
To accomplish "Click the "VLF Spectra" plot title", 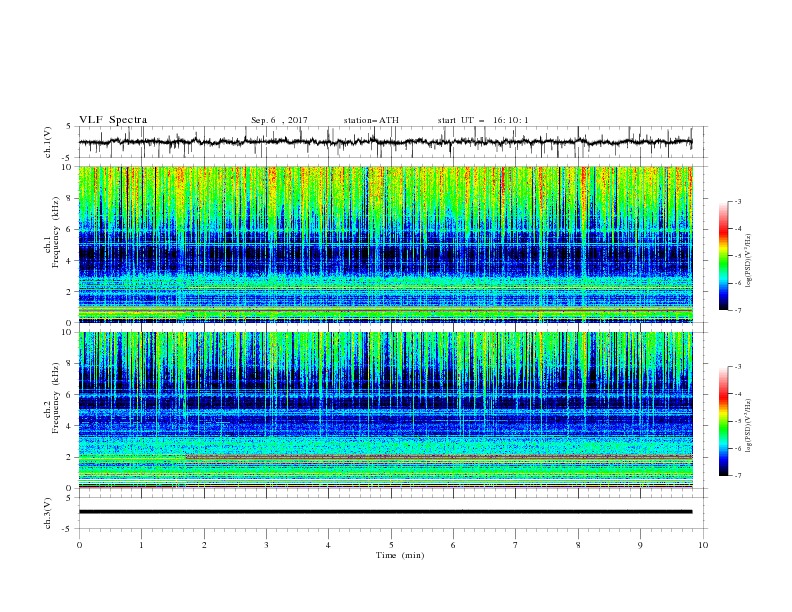I will click(x=113, y=120).
